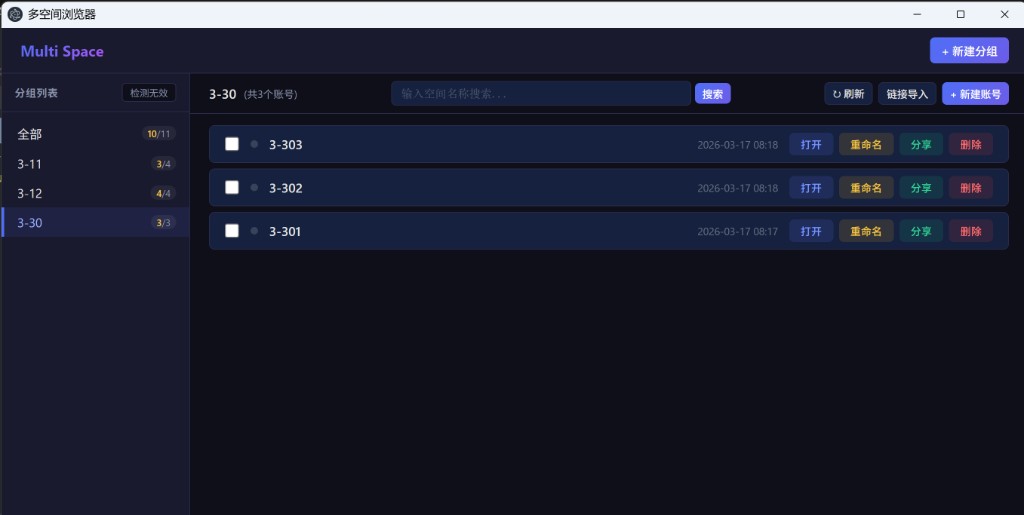Rename account 3-302 with 重命名
Viewport: 1024px width, 515px height.
pyautogui.click(x=866, y=188)
